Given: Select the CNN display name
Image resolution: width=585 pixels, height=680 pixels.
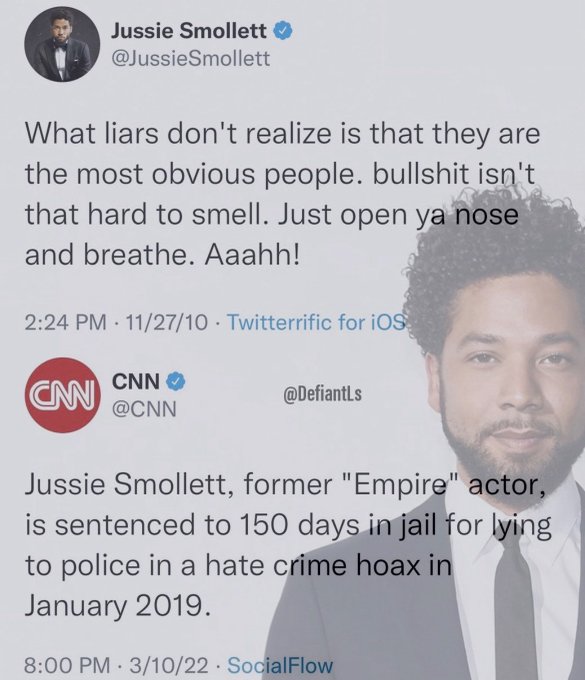Looking at the screenshot, I should [136, 382].
